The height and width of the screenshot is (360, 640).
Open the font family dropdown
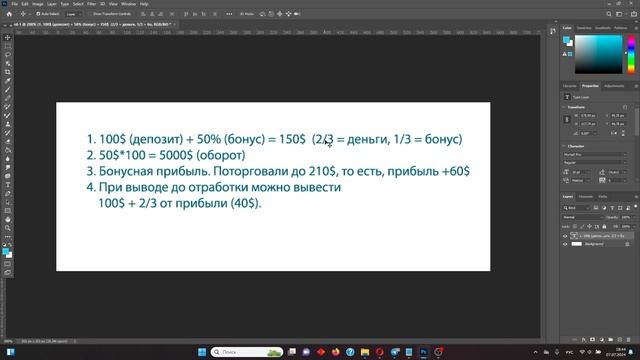[595, 154]
